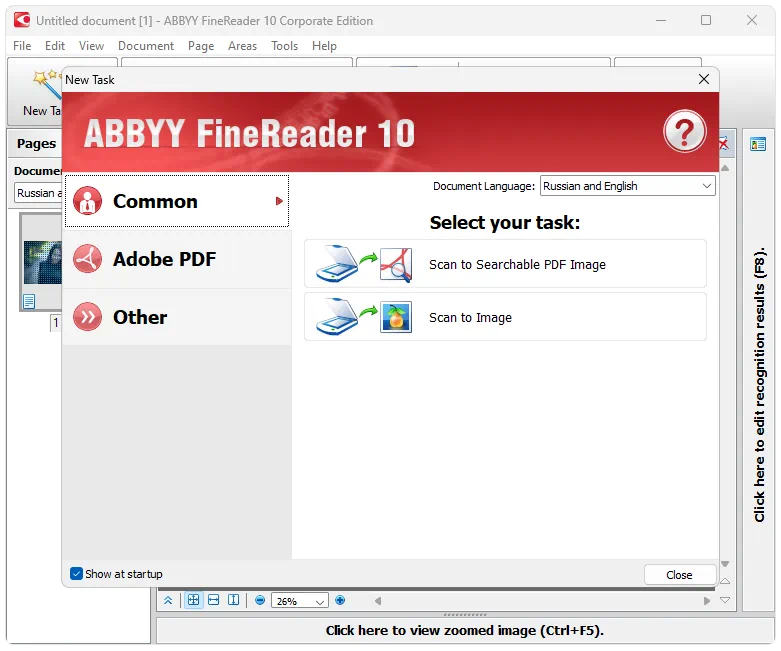
Task: Click the ABBYY FineReader app logo icon
Action: [22, 20]
